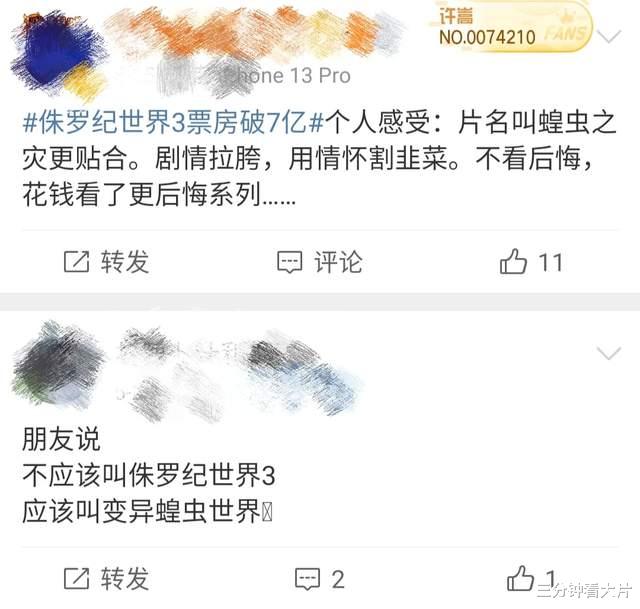Image resolution: width=640 pixels, height=609 pixels.
Task: Expand the second post's chevron menu
Action: click(x=609, y=353)
